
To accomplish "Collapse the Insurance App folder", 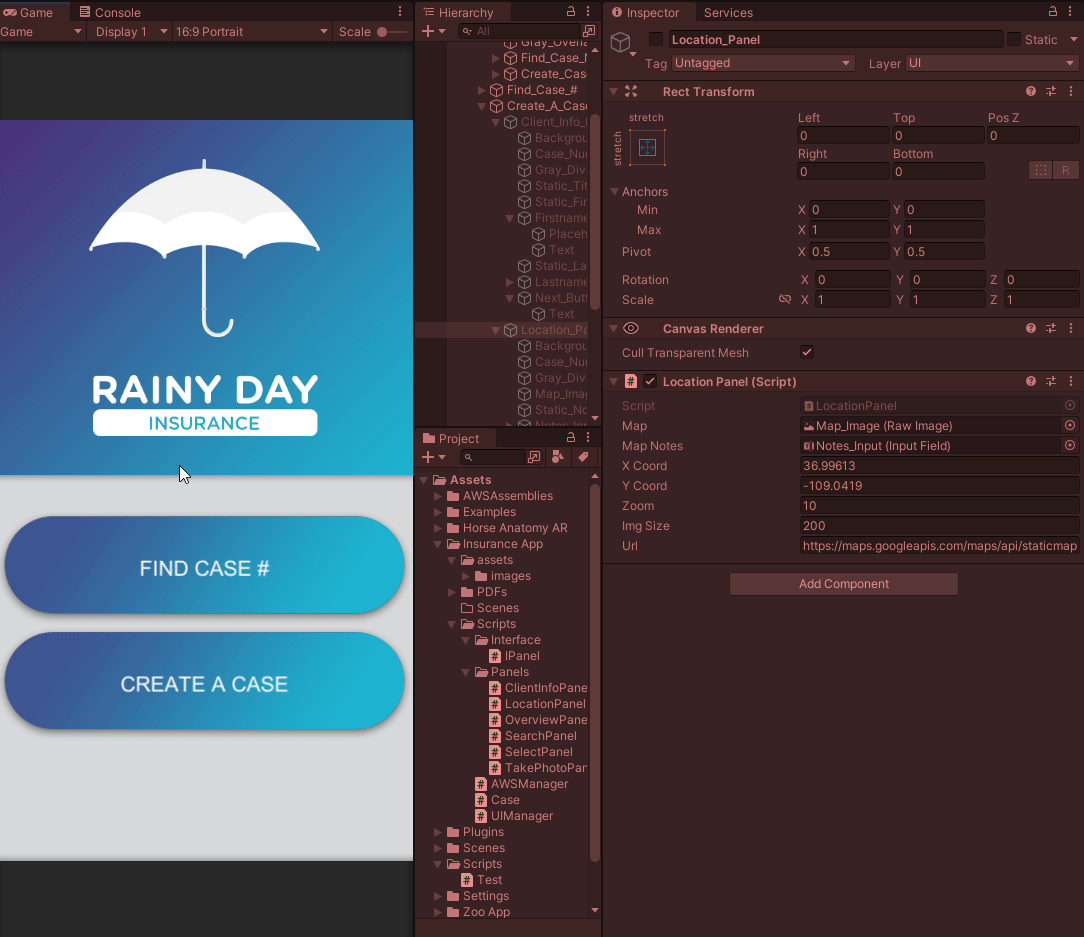I will click(438, 544).
